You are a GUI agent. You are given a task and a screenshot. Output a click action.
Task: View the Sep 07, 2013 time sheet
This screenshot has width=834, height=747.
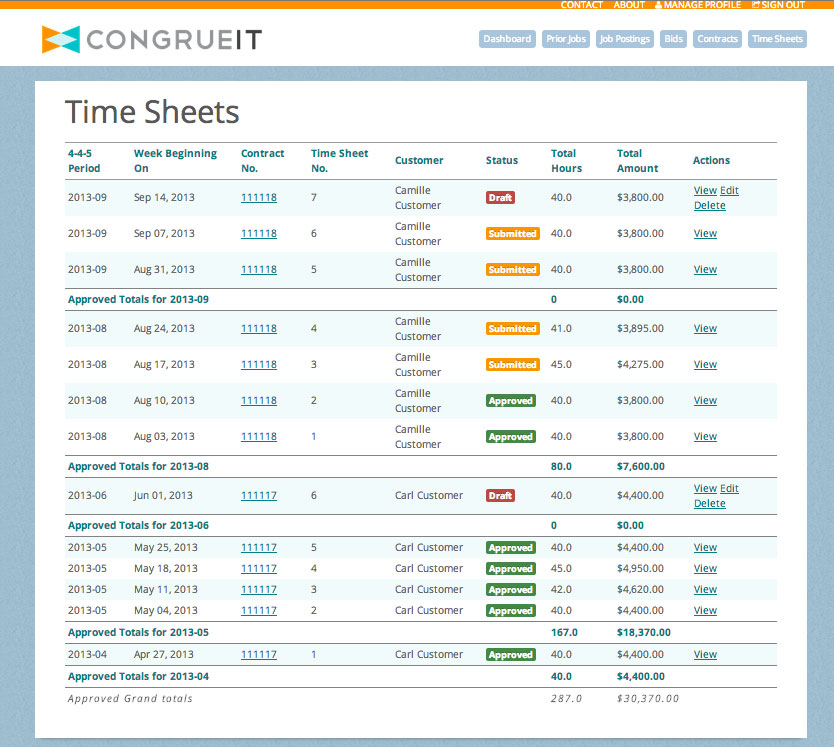coord(705,234)
